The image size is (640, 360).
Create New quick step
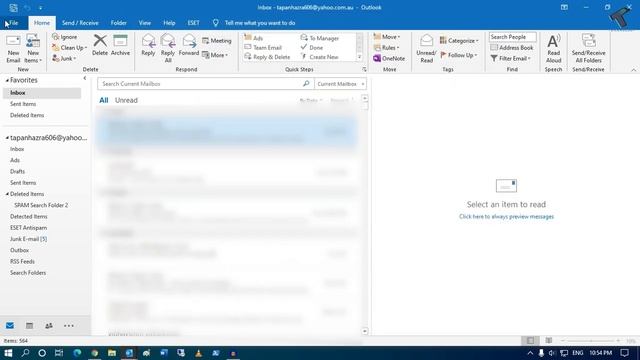(320, 57)
